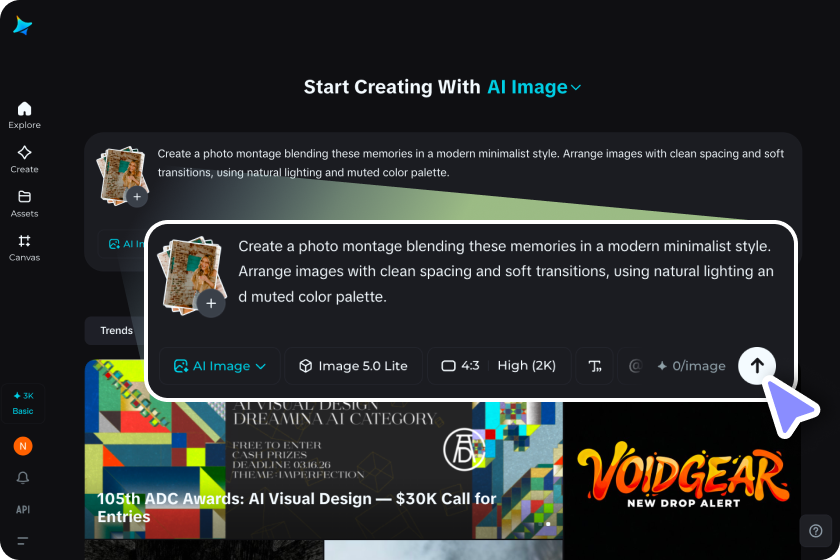Click inside the enlarged prompt text field
This screenshot has width=840, height=560.
[506, 271]
